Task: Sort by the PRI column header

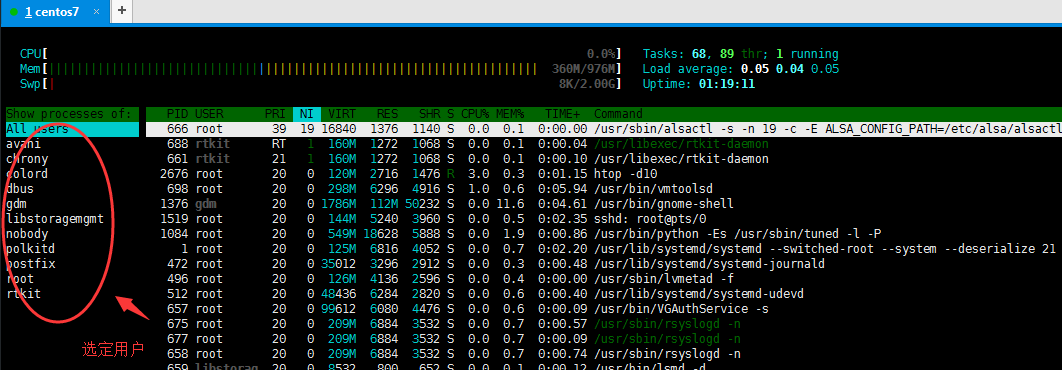Action: (276, 114)
